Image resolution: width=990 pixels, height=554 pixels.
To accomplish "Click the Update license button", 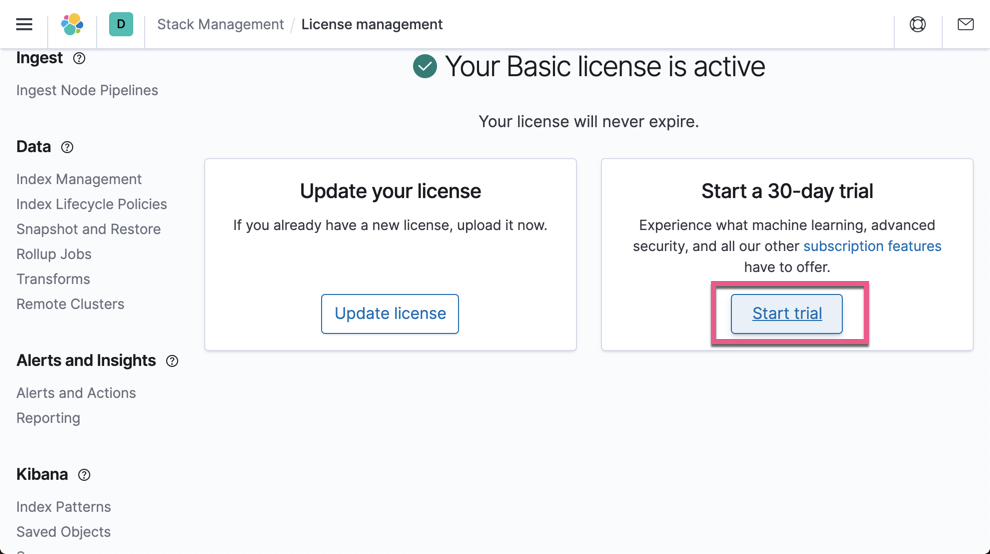I will tap(390, 313).
